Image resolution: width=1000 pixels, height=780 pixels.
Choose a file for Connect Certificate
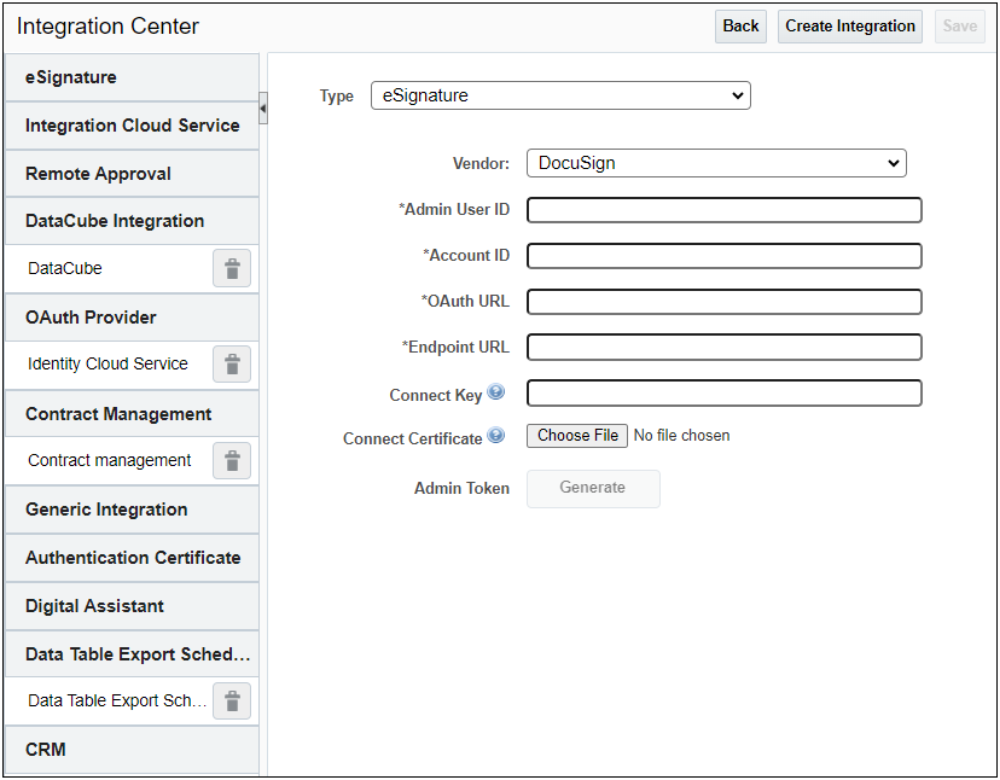click(576, 435)
